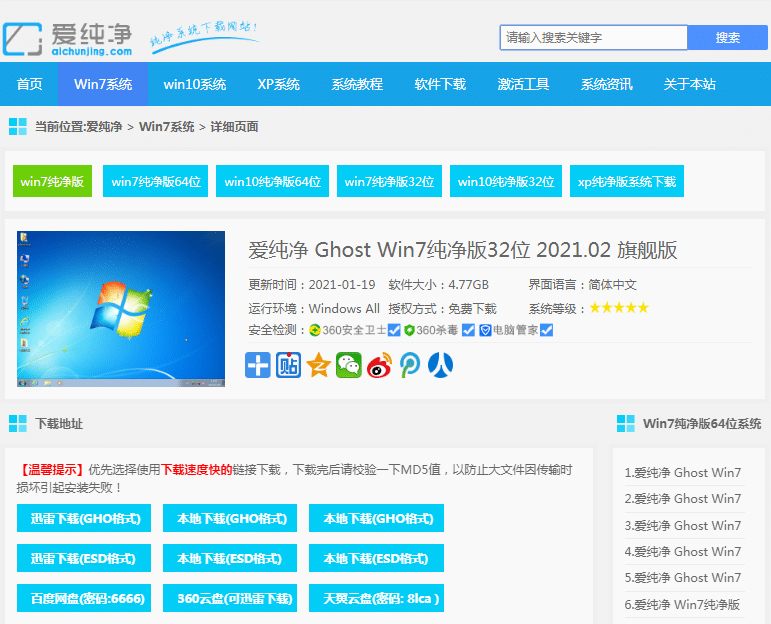Open 关于本站 nav item
Viewport: 771px width, 624px height.
tap(689, 84)
